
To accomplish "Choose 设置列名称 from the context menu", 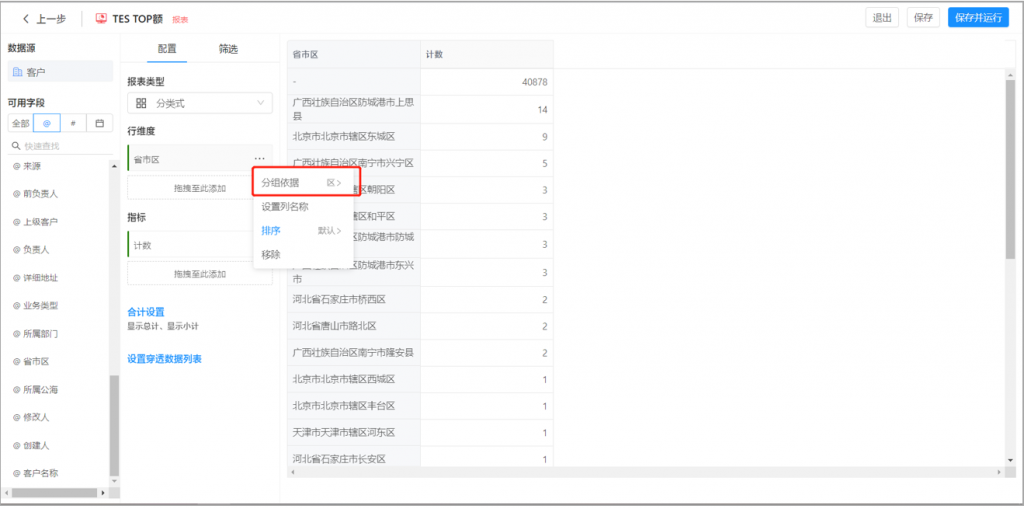I will click(x=284, y=207).
